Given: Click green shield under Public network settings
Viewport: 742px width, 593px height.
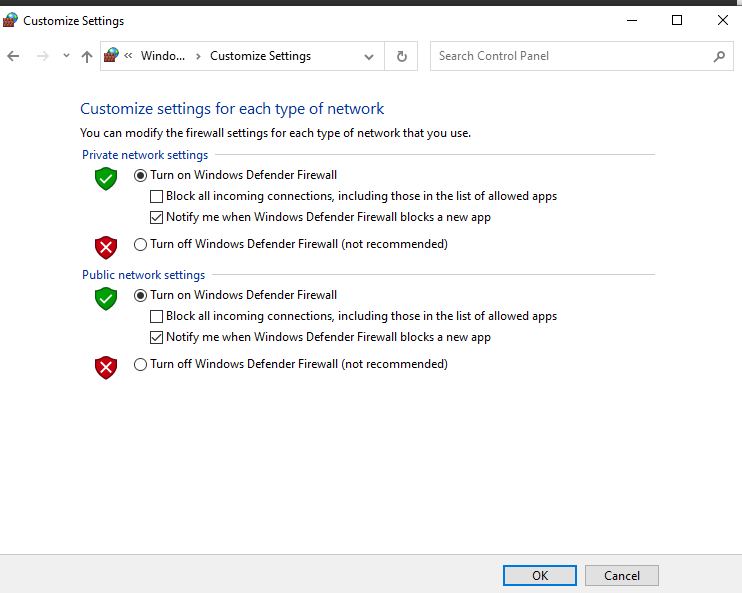Looking at the screenshot, I should (x=106, y=299).
